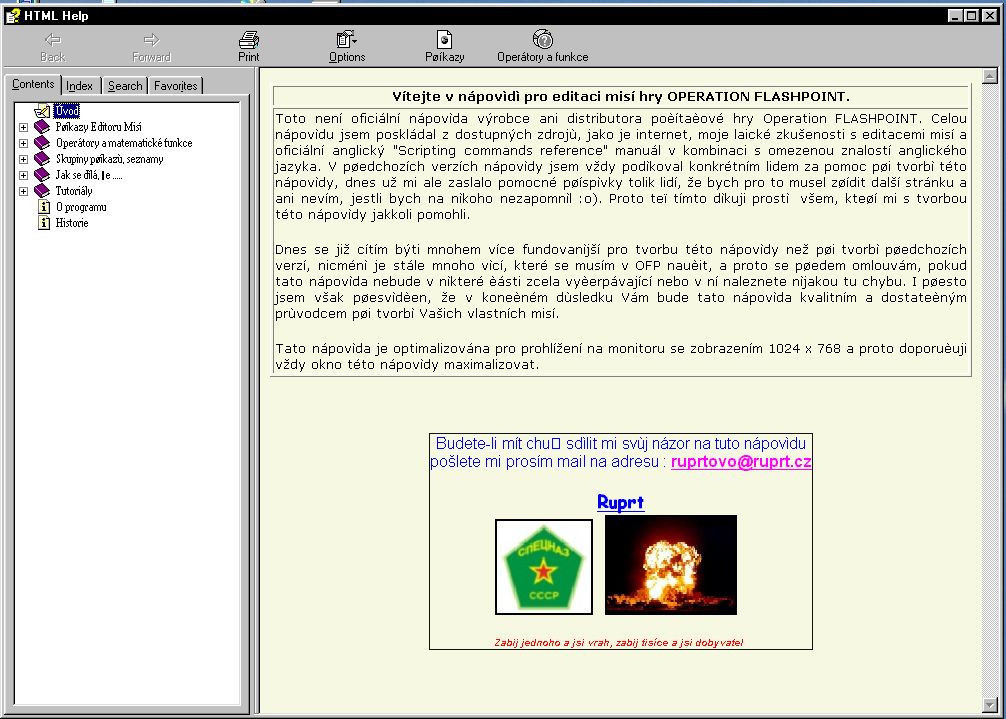
Task: Click the Back arrow icon
Action: coord(53,40)
